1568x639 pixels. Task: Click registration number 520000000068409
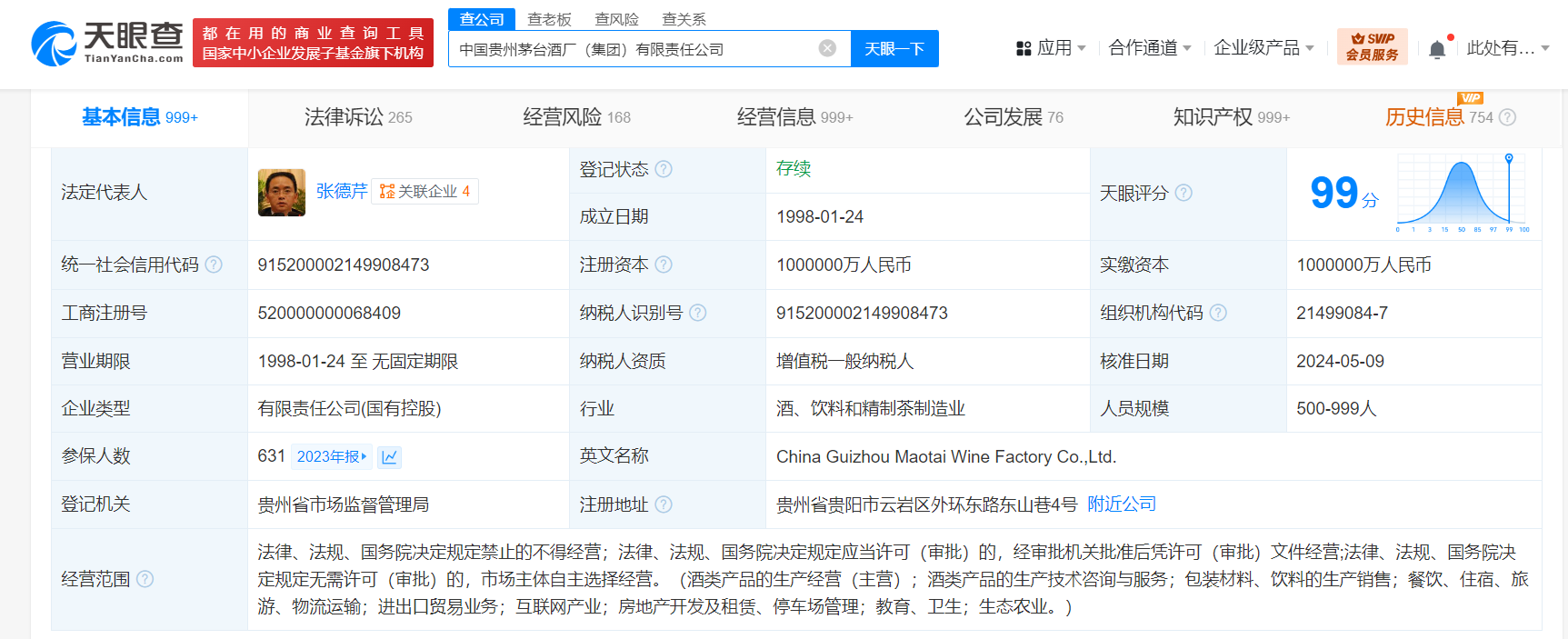coord(329,313)
